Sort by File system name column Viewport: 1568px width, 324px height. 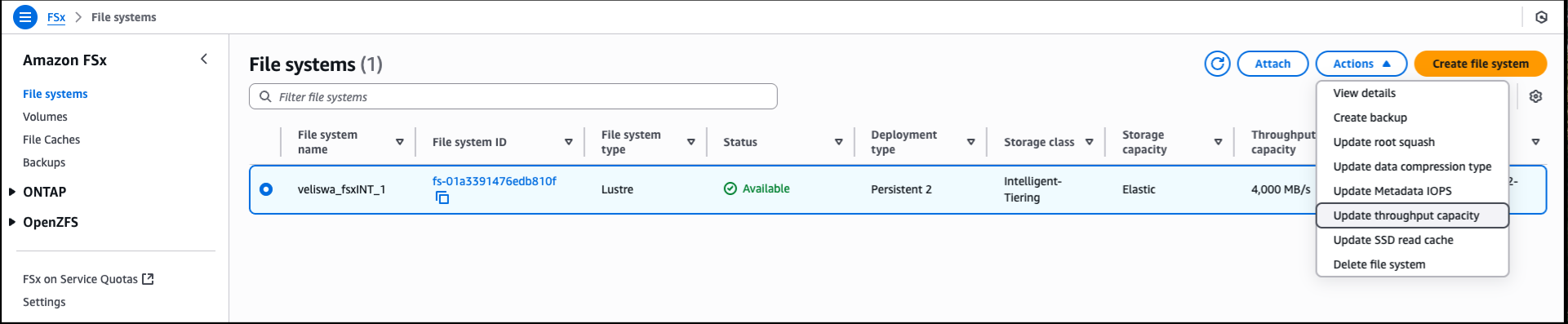pos(400,142)
